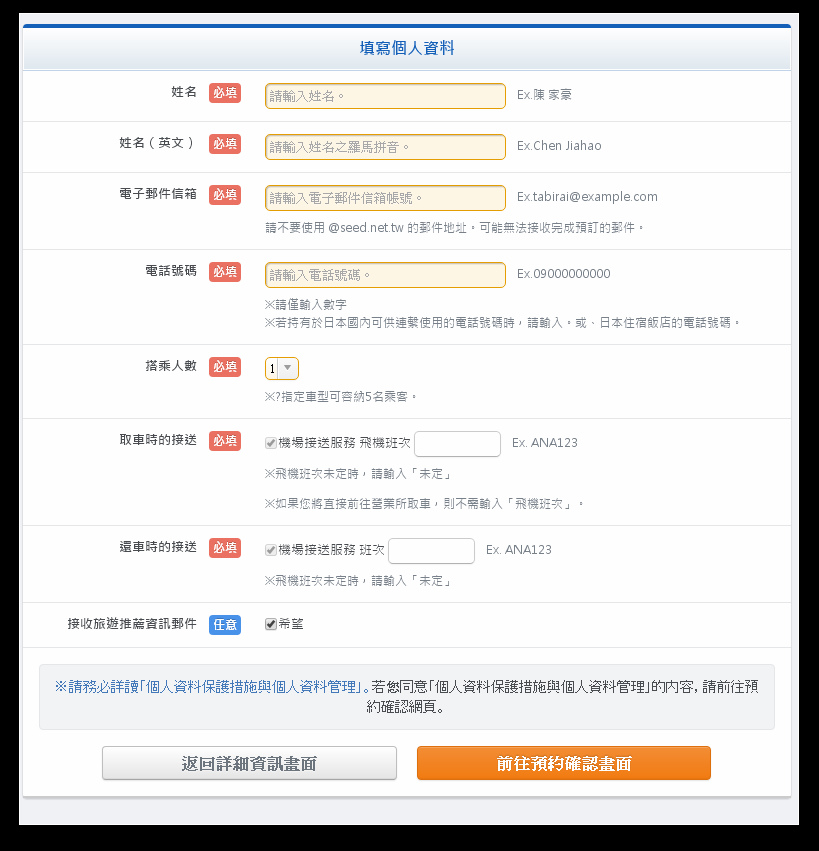Image resolution: width=819 pixels, height=851 pixels.
Task: Click the 飛機班次 flight number field for pickup
Action: (x=458, y=444)
